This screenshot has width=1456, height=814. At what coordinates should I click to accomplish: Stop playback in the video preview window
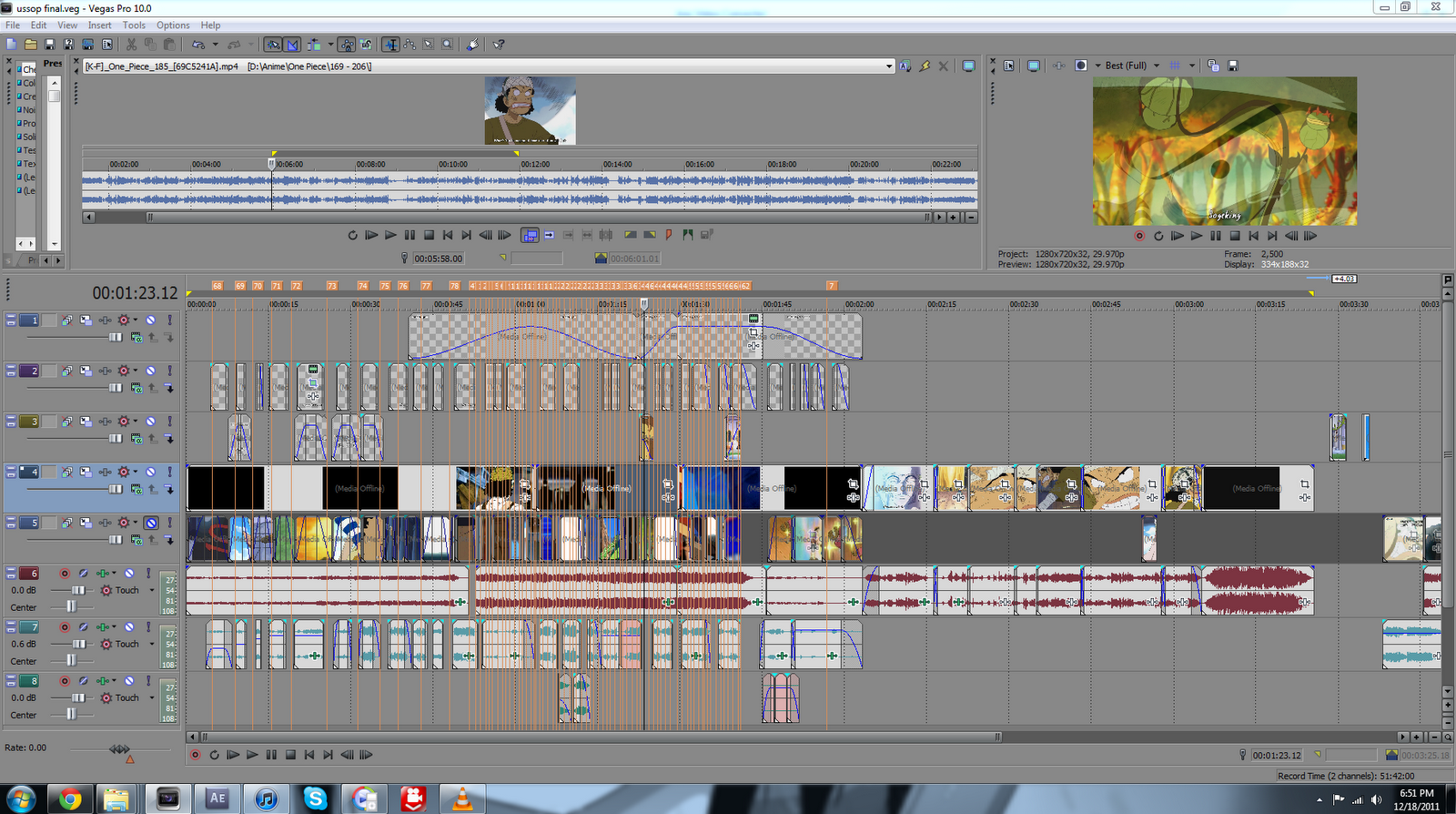1235,236
